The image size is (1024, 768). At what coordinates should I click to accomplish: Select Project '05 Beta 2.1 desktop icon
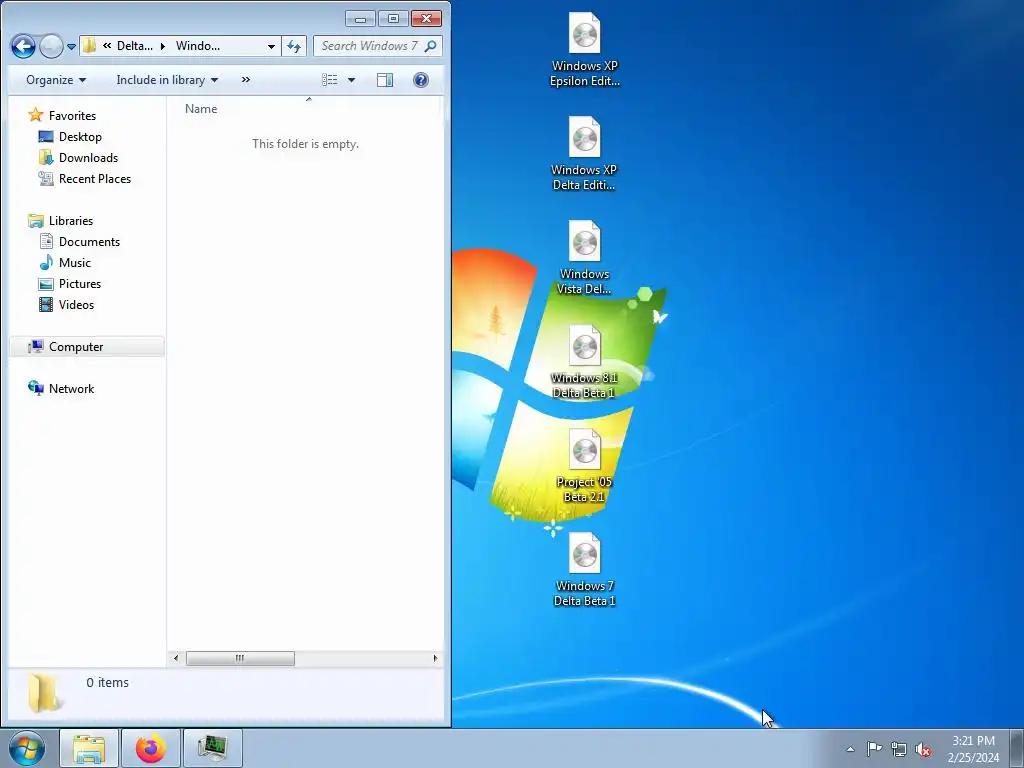pos(584,466)
